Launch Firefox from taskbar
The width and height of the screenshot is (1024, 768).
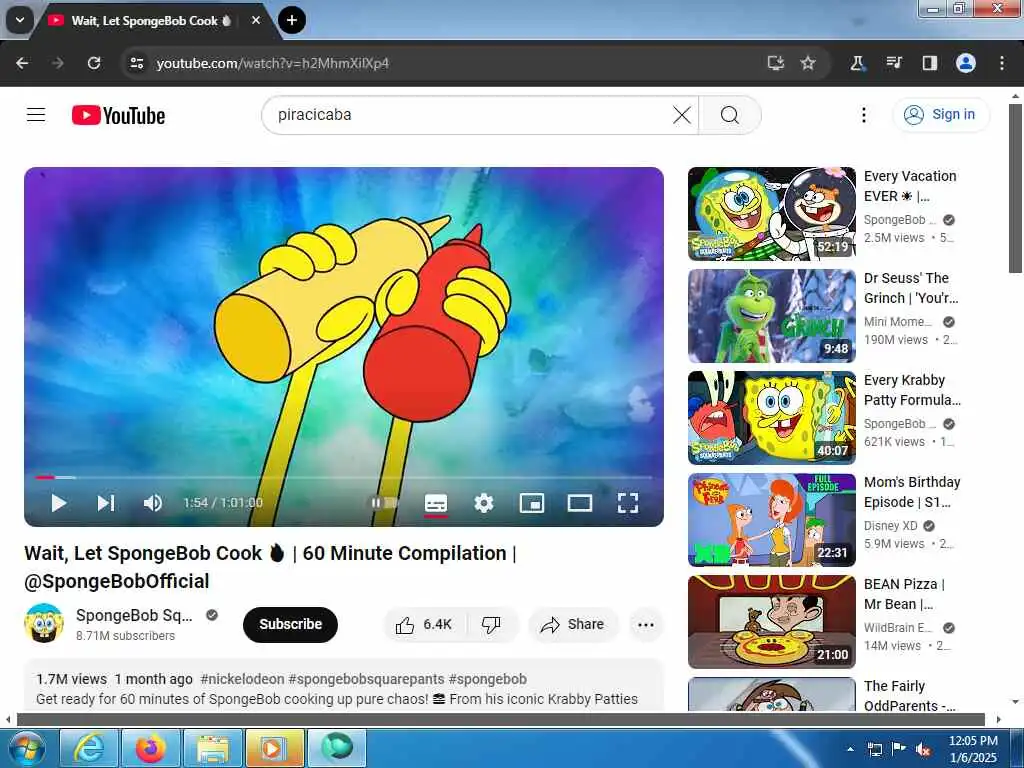[150, 748]
